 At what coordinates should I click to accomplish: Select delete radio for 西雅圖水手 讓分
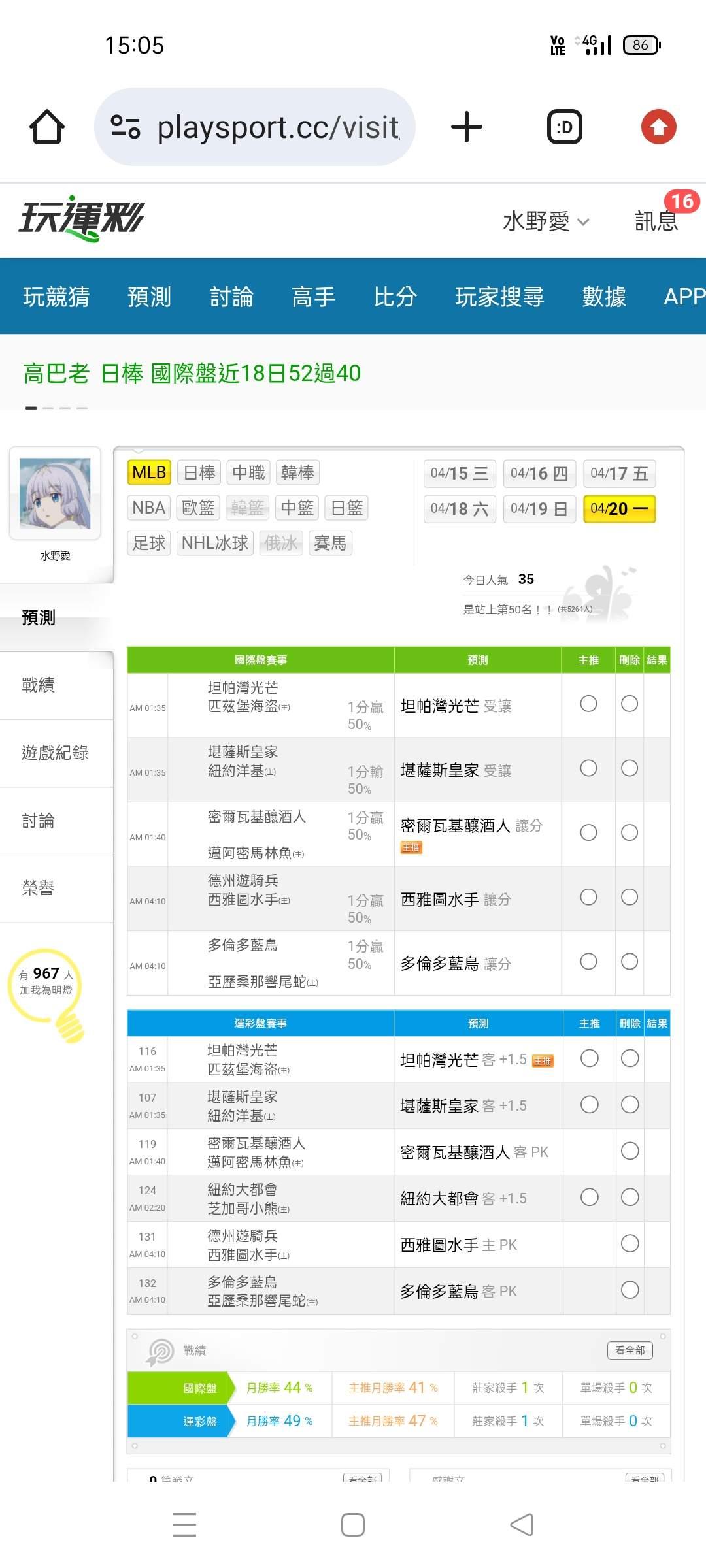630,897
